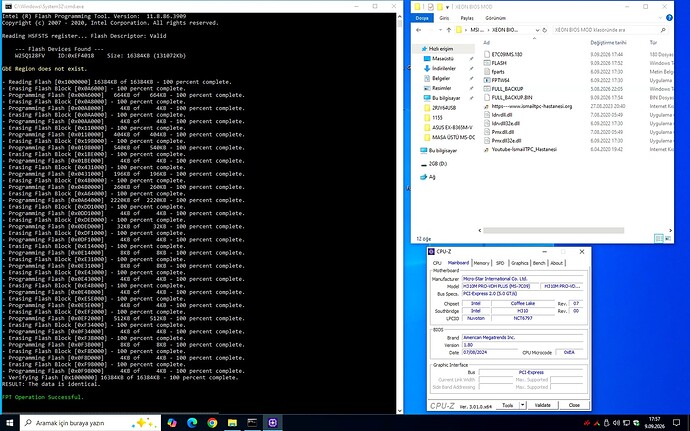Select FPTW64 application file

coord(500,80)
